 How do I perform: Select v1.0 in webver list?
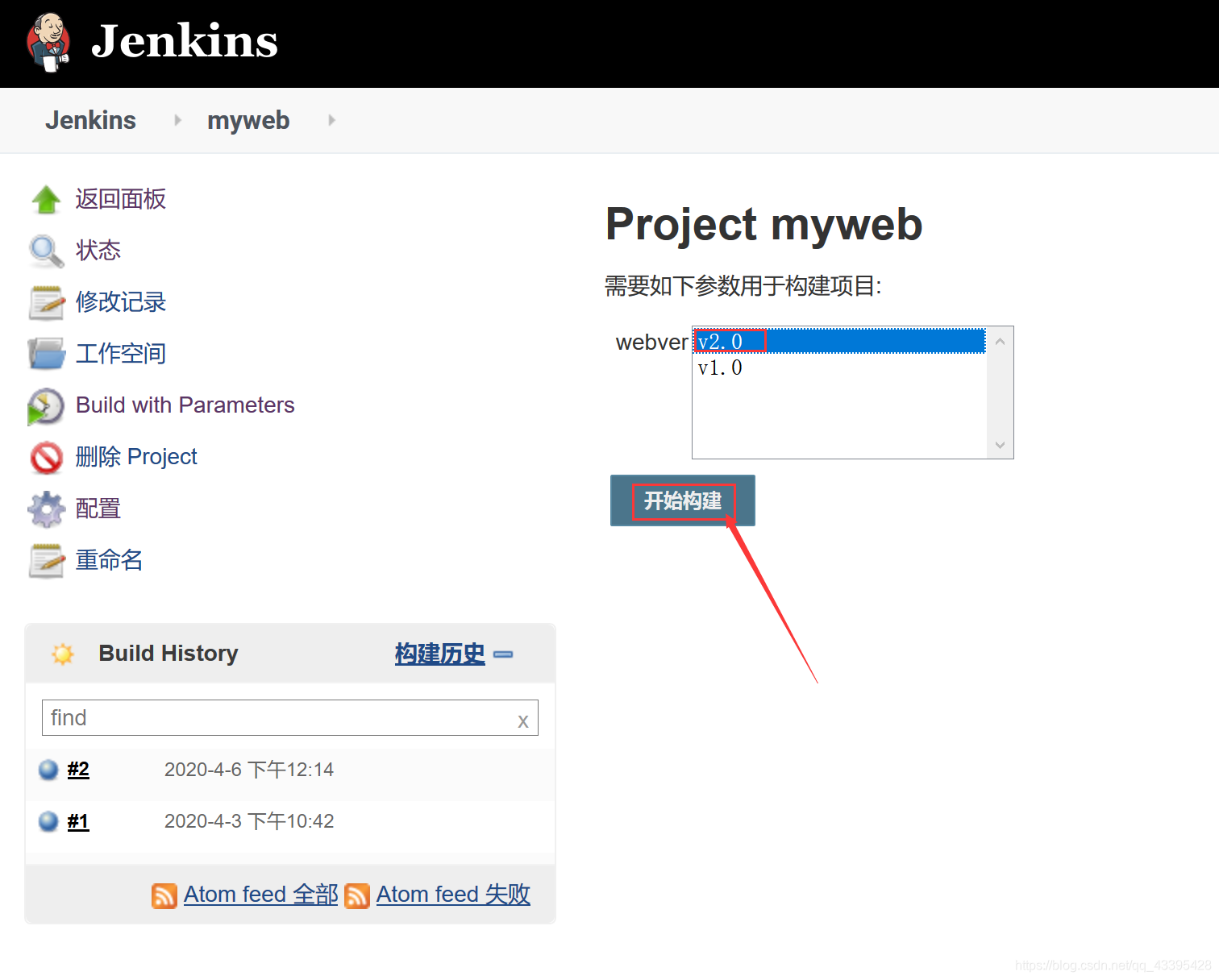[840, 368]
